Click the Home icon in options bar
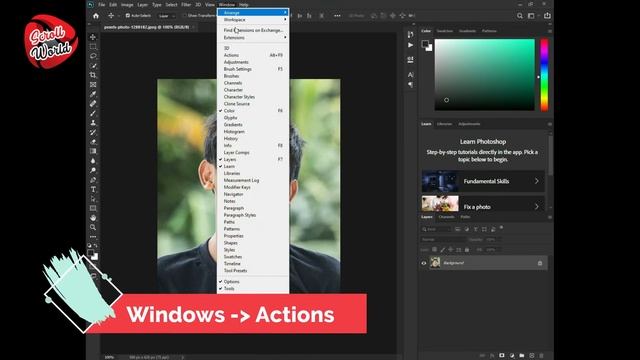Image resolution: width=640 pixels, height=360 pixels. click(x=96, y=16)
